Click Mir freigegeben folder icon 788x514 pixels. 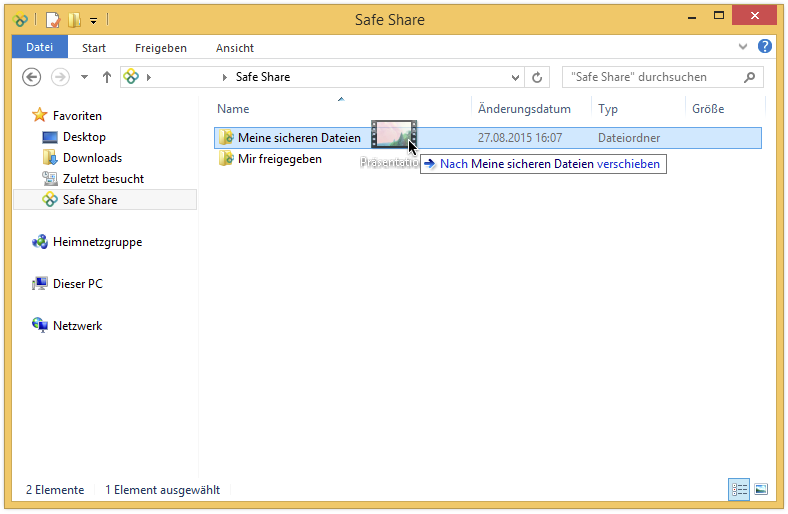226,158
